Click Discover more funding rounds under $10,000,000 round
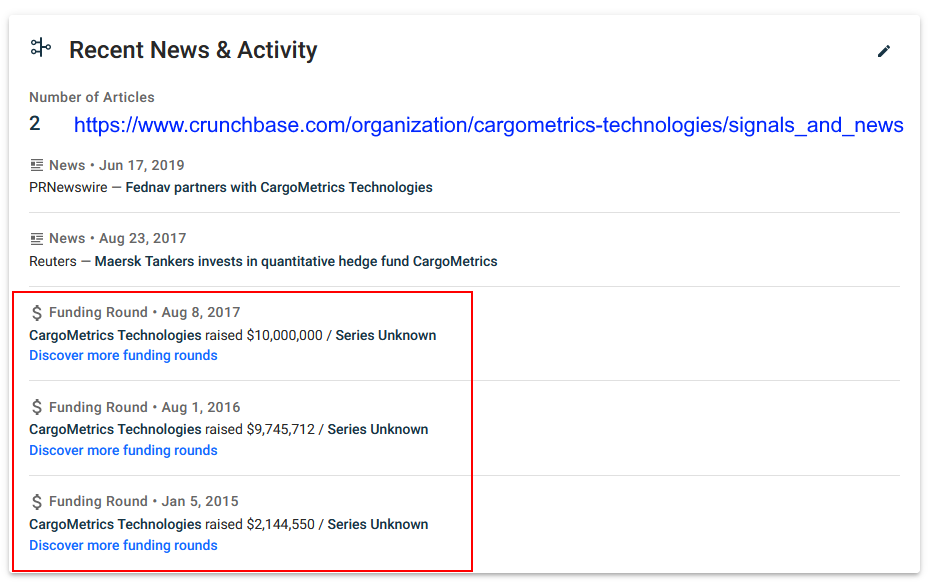This screenshot has height=585, width=932. 123,356
